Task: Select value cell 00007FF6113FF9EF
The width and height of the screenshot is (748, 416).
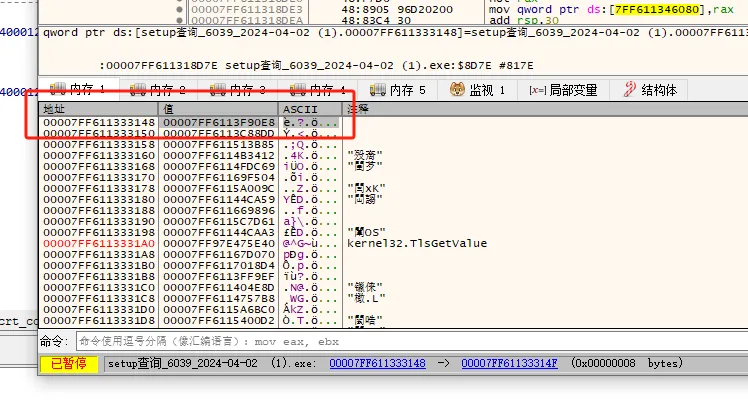Action: click(x=219, y=276)
